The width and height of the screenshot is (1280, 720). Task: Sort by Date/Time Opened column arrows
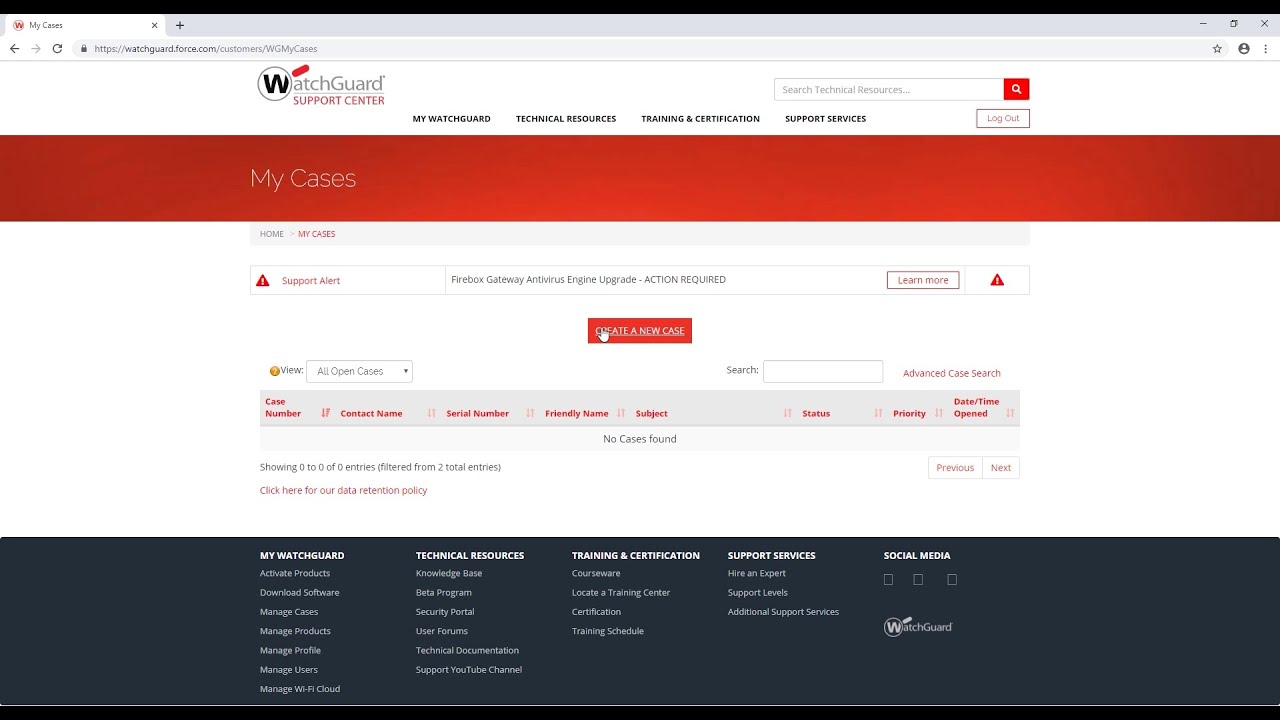[1010, 413]
